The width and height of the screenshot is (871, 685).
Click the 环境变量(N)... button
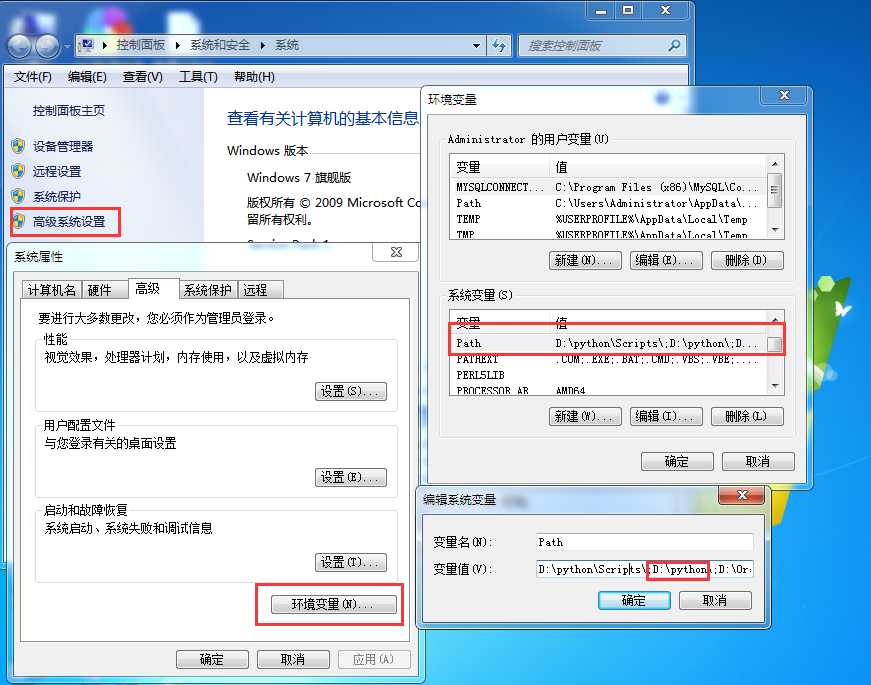pos(334,604)
